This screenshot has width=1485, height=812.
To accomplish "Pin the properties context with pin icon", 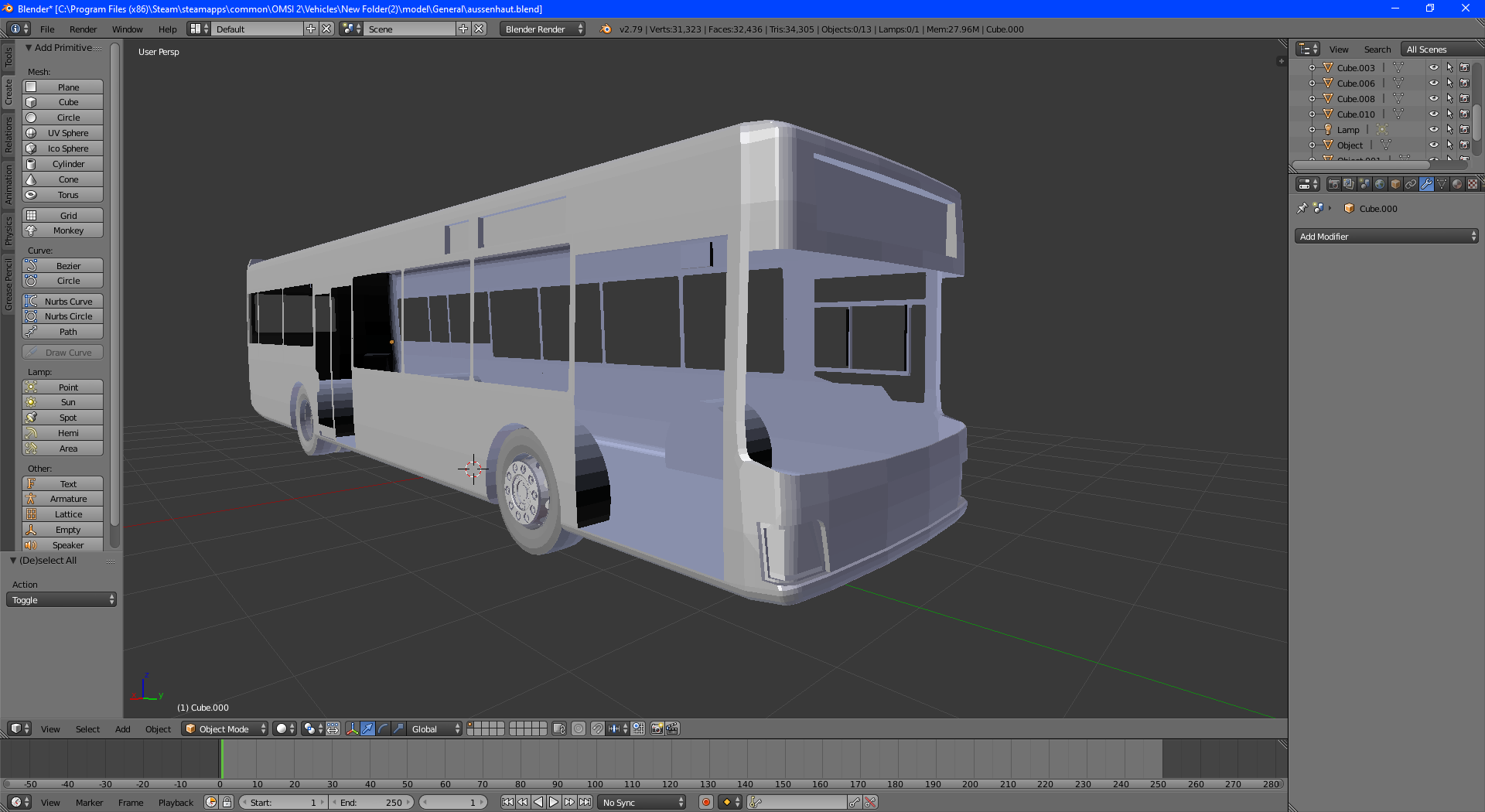I will click(x=1302, y=208).
